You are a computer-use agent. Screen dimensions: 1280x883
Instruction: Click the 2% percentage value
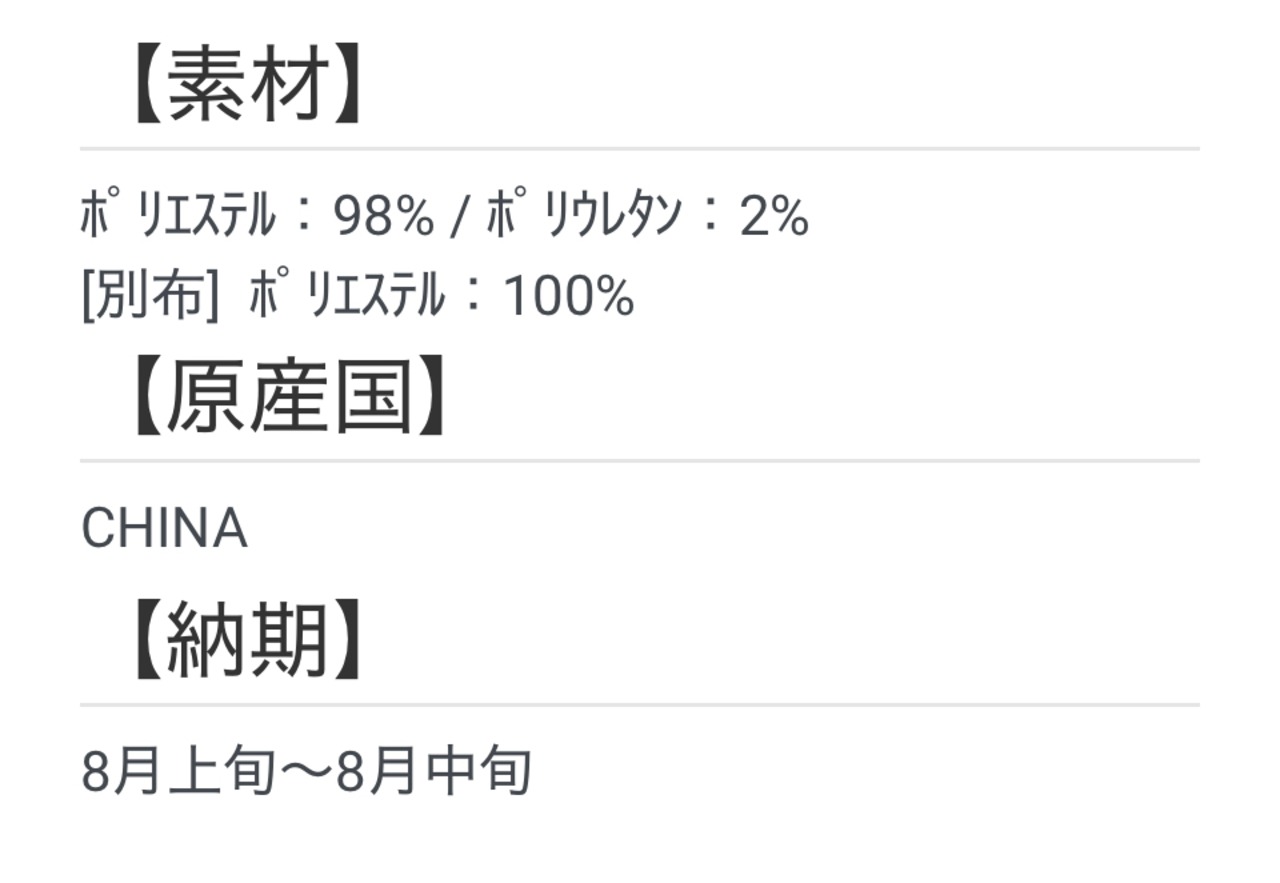(774, 217)
